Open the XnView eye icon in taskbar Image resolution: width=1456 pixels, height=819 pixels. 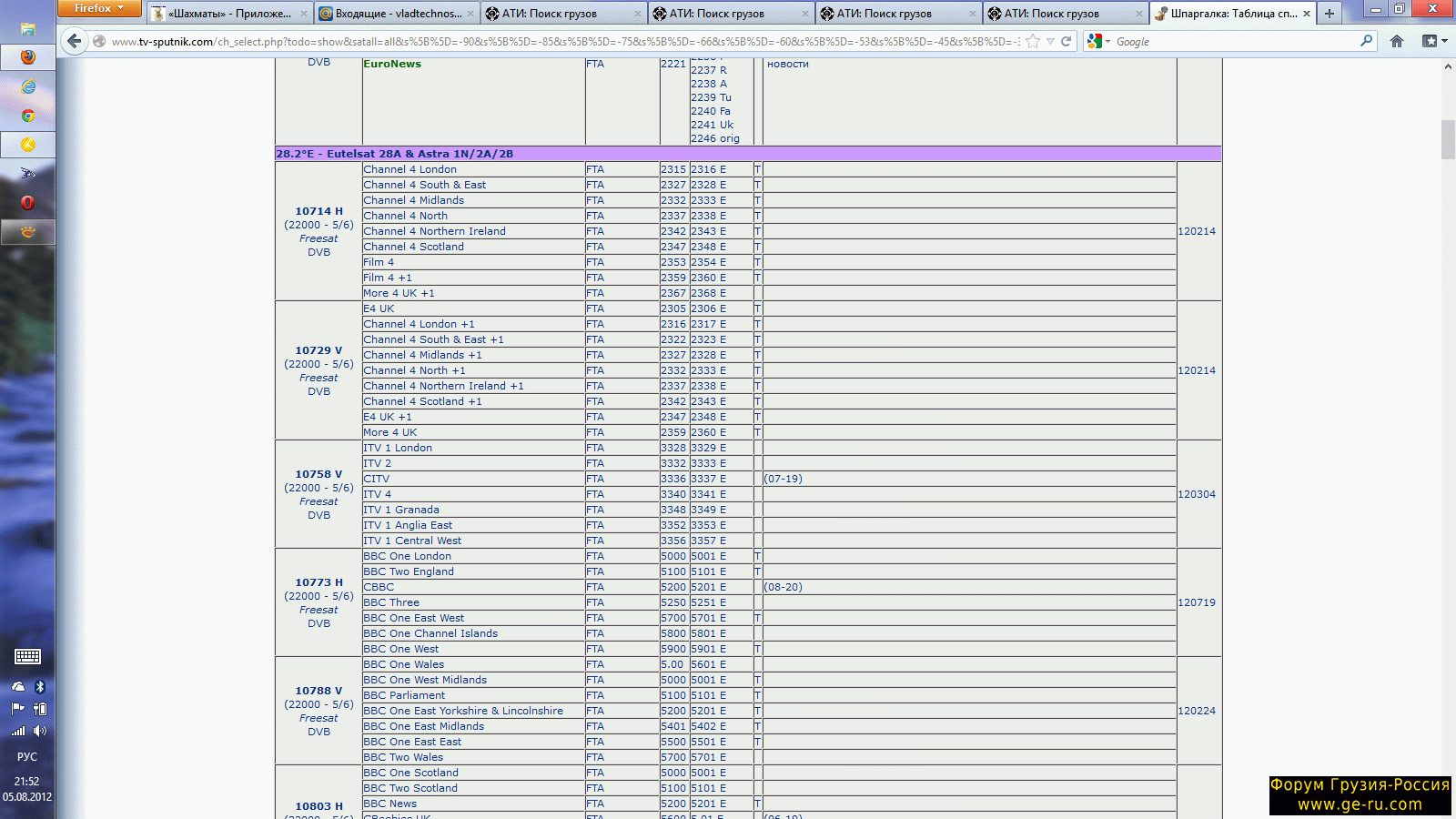click(x=27, y=232)
